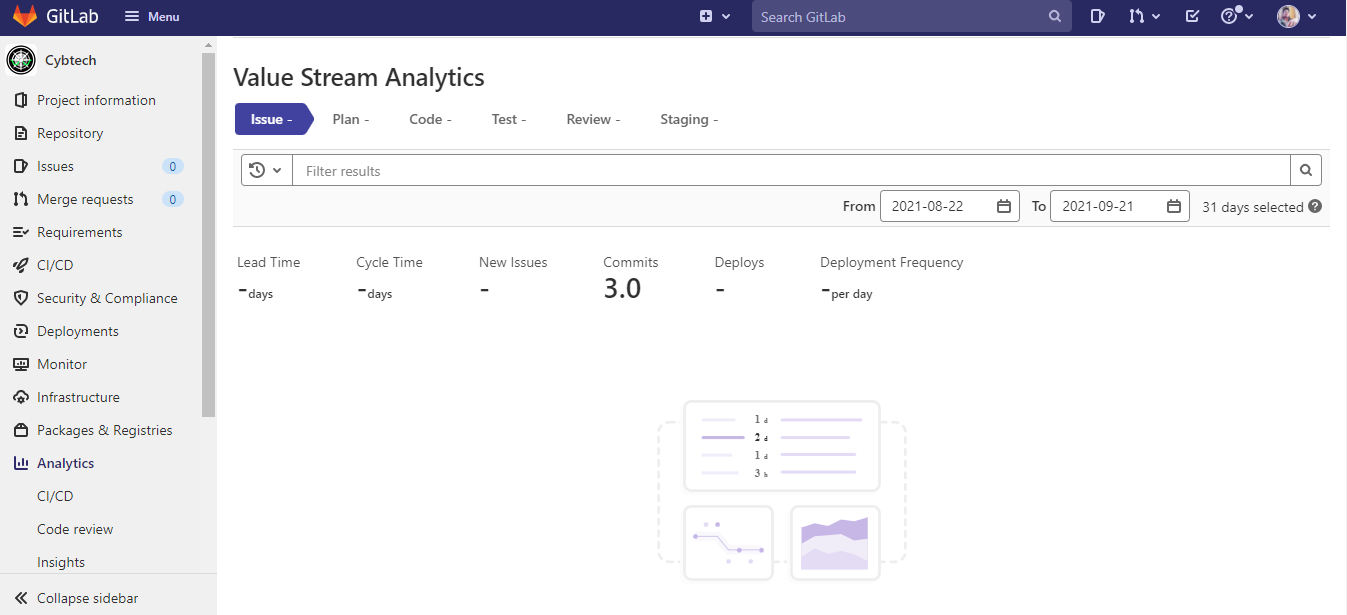This screenshot has width=1347, height=615.
Task: Open Code review under Analytics
Action: click(x=75, y=529)
